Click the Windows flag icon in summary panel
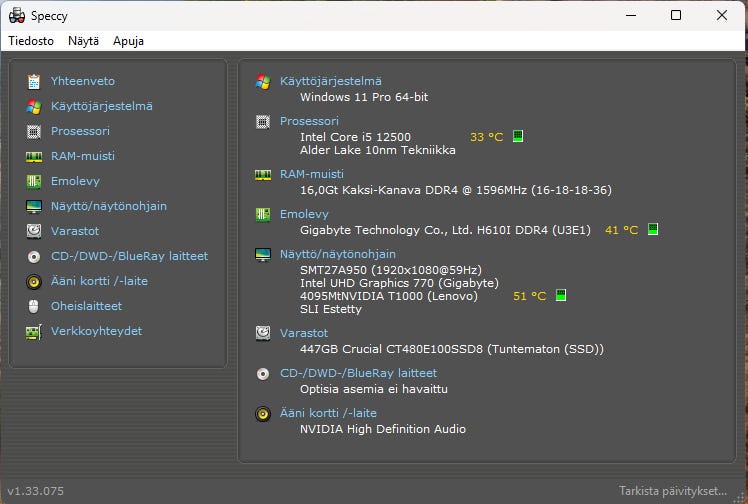Viewport: 748px width, 504px height. 263,82
